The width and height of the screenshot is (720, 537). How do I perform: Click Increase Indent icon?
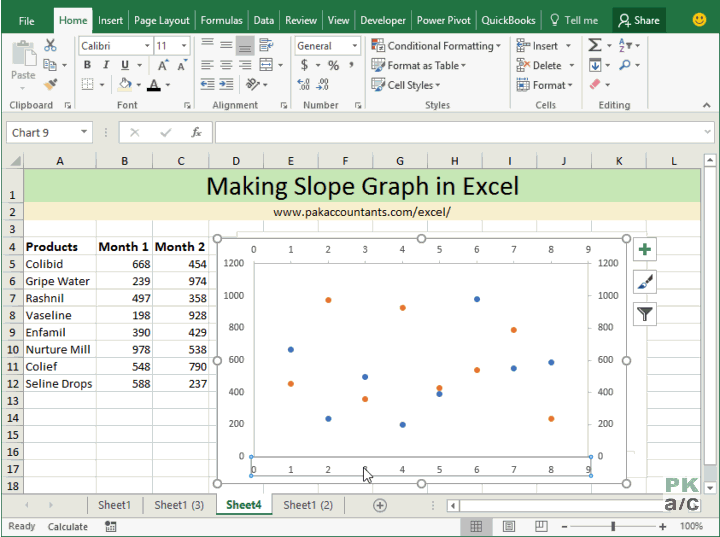[x=226, y=84]
